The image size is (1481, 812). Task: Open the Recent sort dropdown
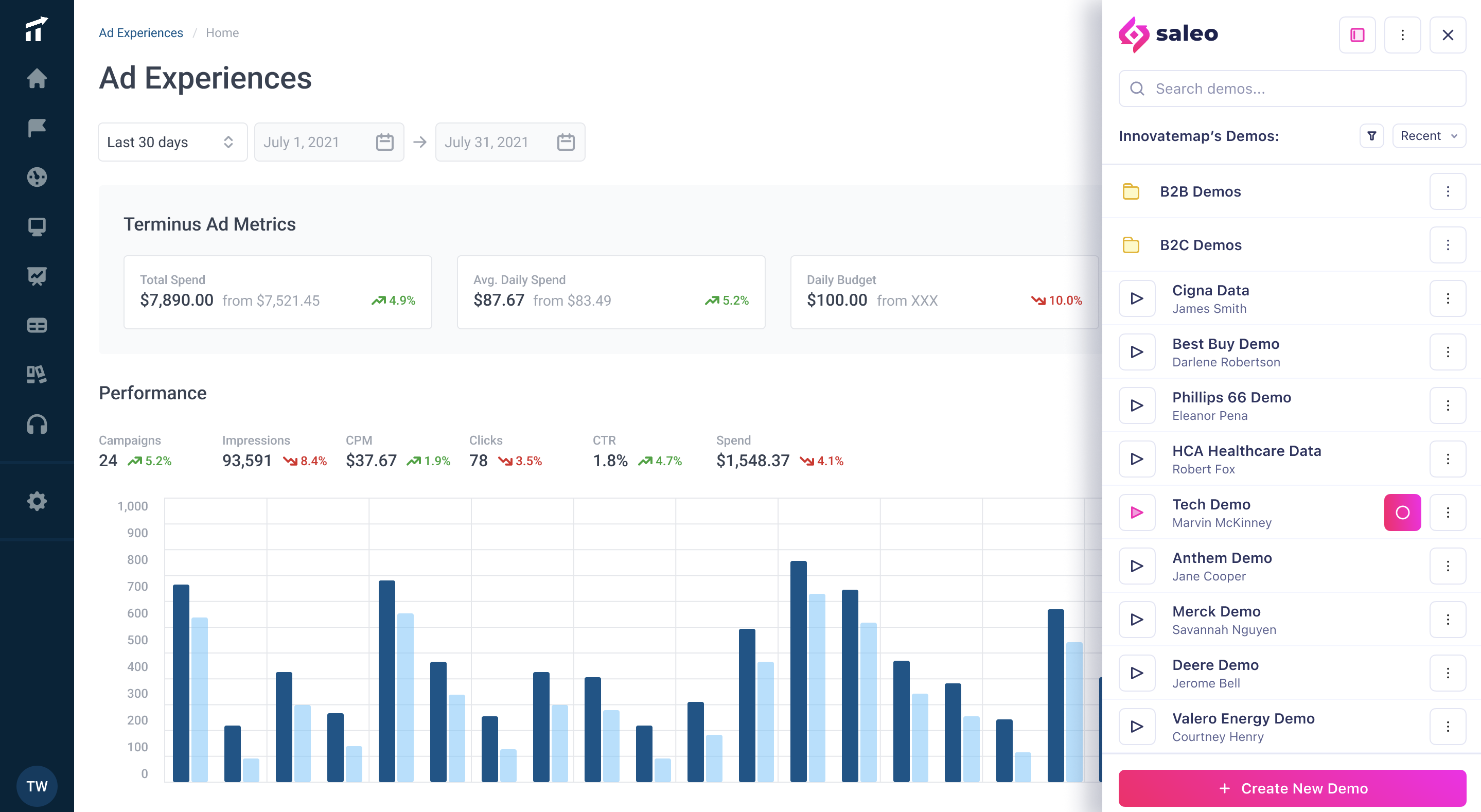pyautogui.click(x=1429, y=136)
